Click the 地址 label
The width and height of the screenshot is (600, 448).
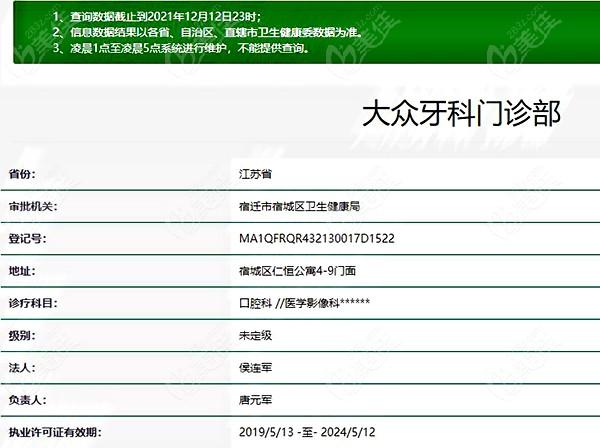[x=22, y=271]
